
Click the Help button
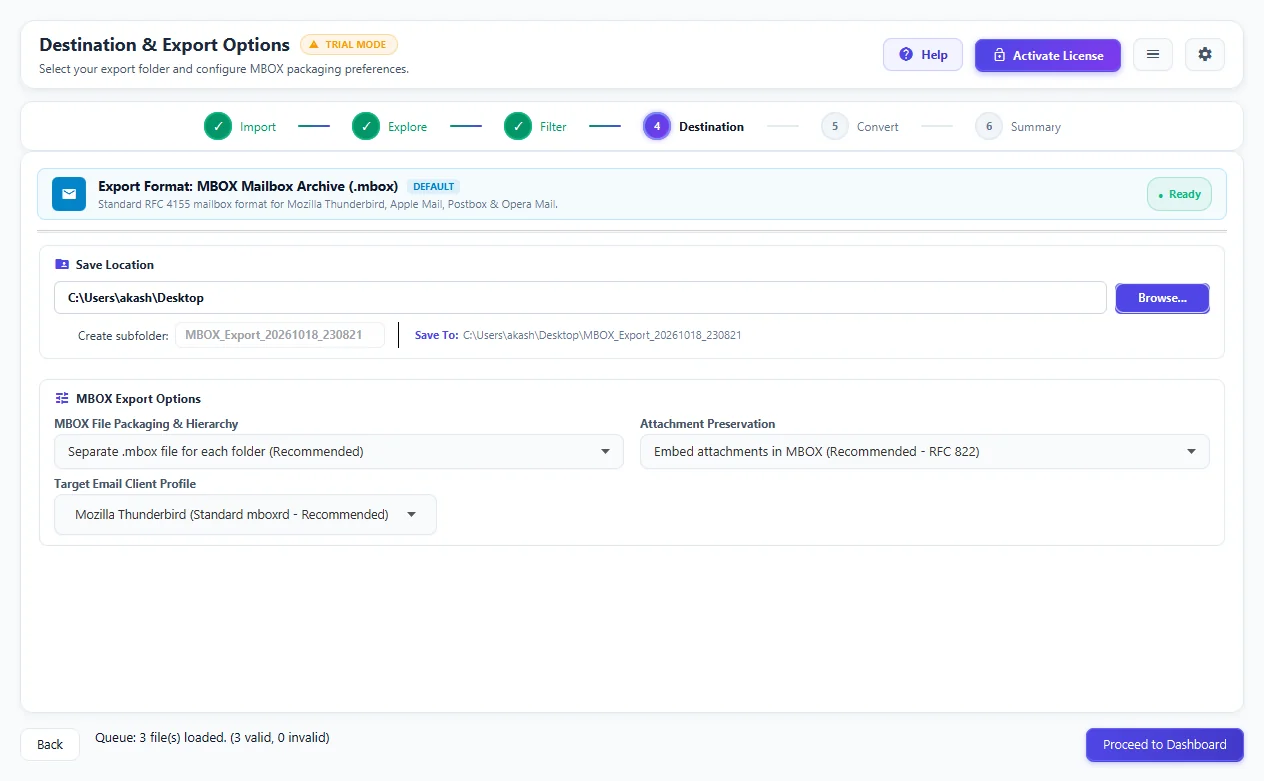pos(923,55)
